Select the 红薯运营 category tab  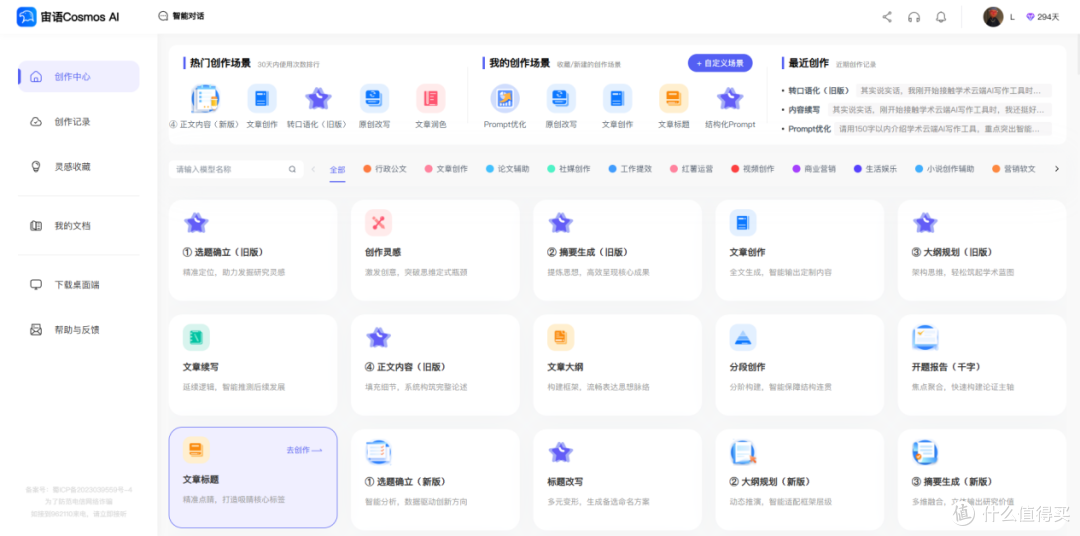coord(692,169)
